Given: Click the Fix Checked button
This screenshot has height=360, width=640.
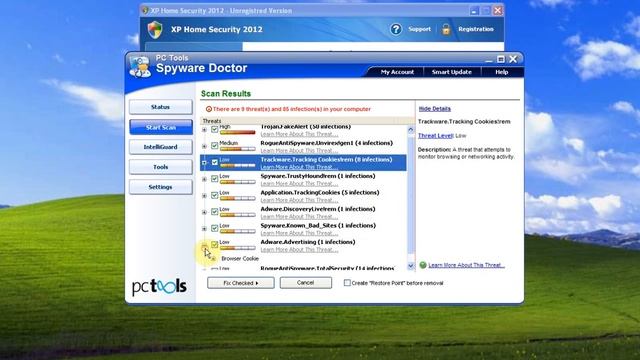Looking at the screenshot, I should (240, 283).
